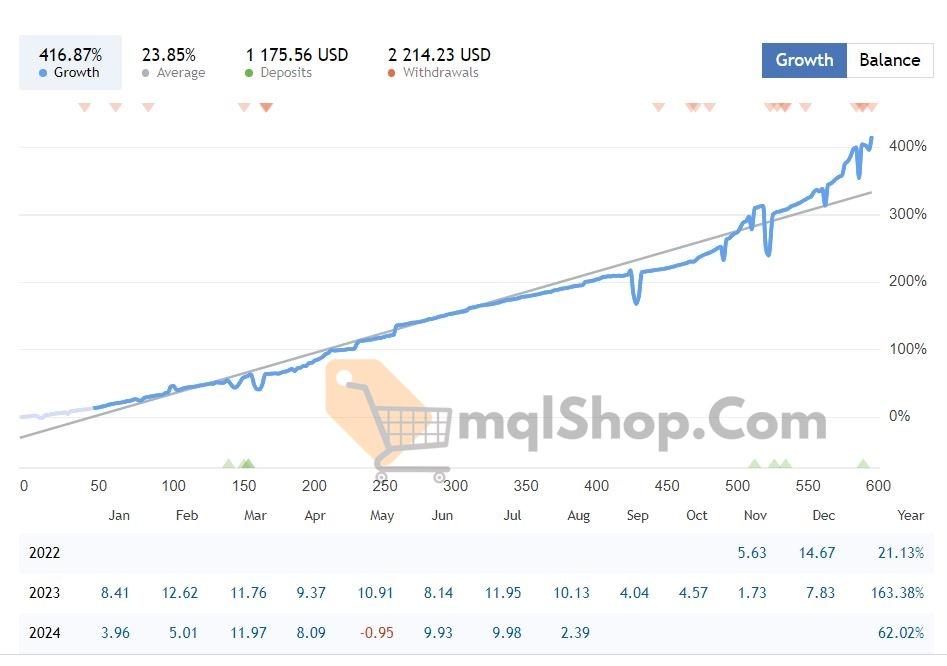
Task: Click the gray dot beside Average
Action: 146,73
